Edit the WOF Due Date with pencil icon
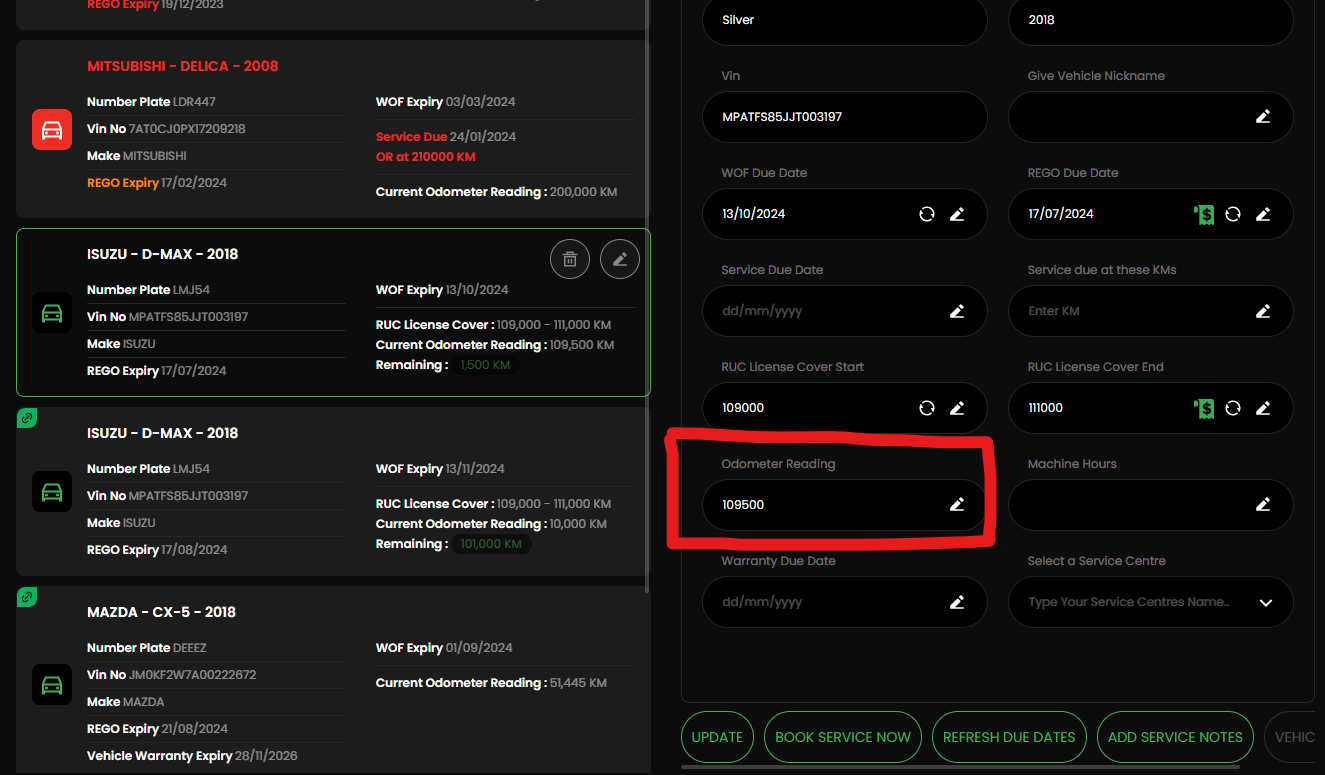 [x=957, y=214]
